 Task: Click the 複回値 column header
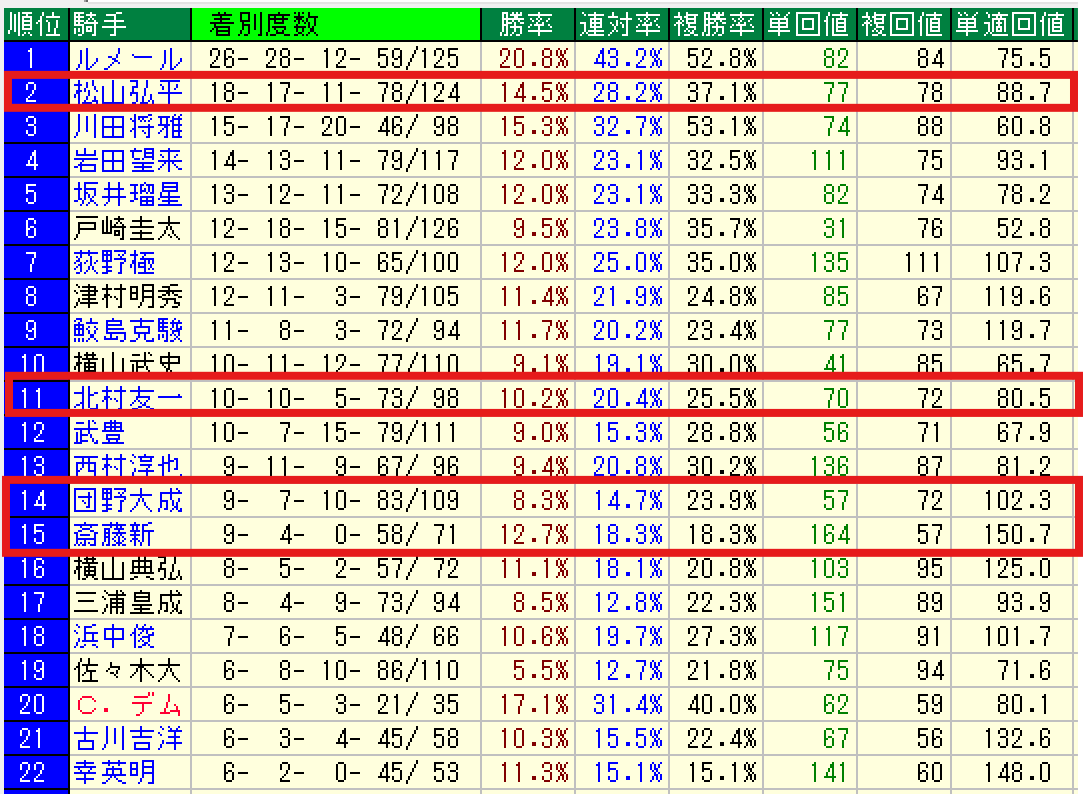point(904,25)
